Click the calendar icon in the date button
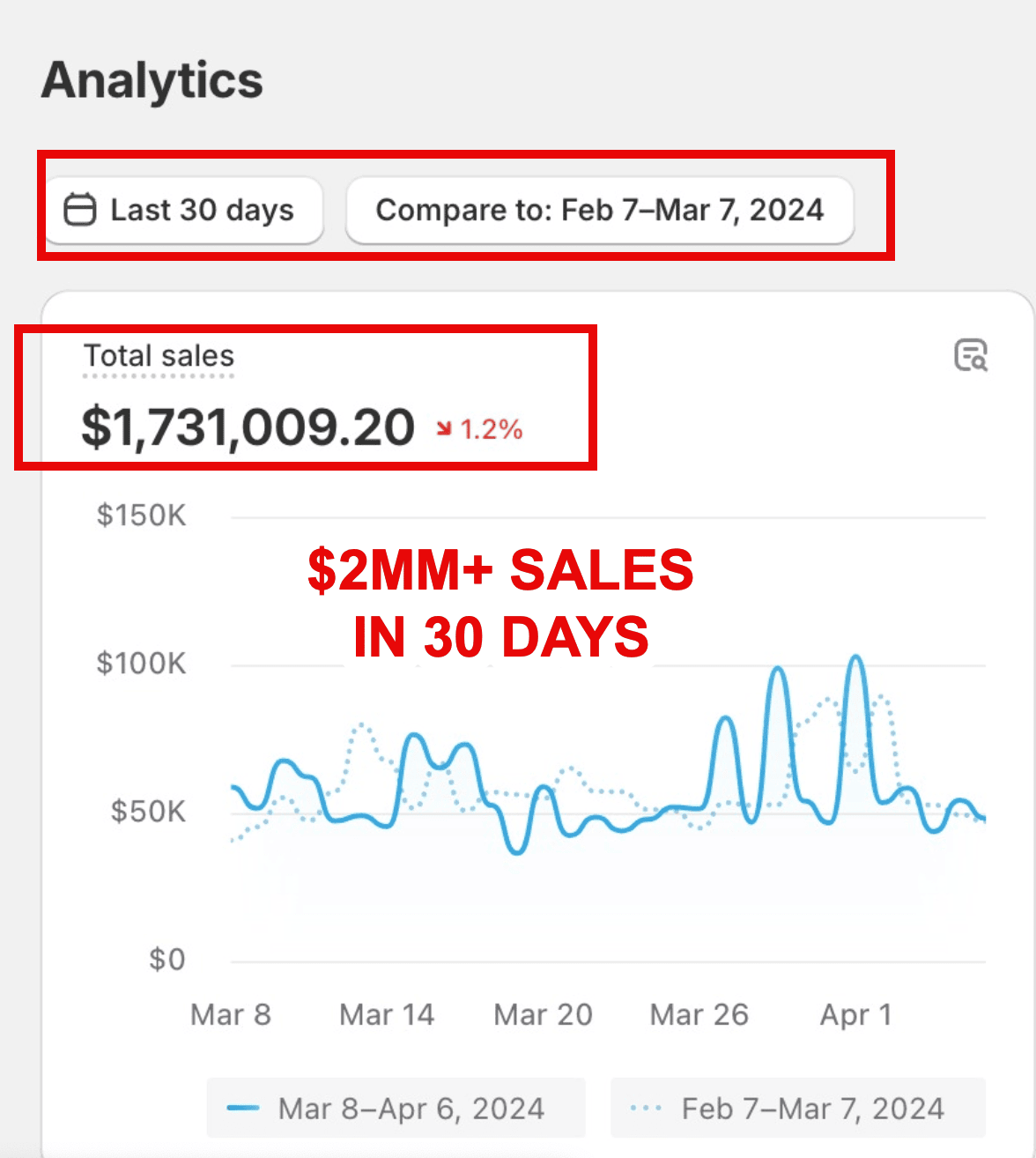The width and height of the screenshot is (1036, 1158). [79, 211]
